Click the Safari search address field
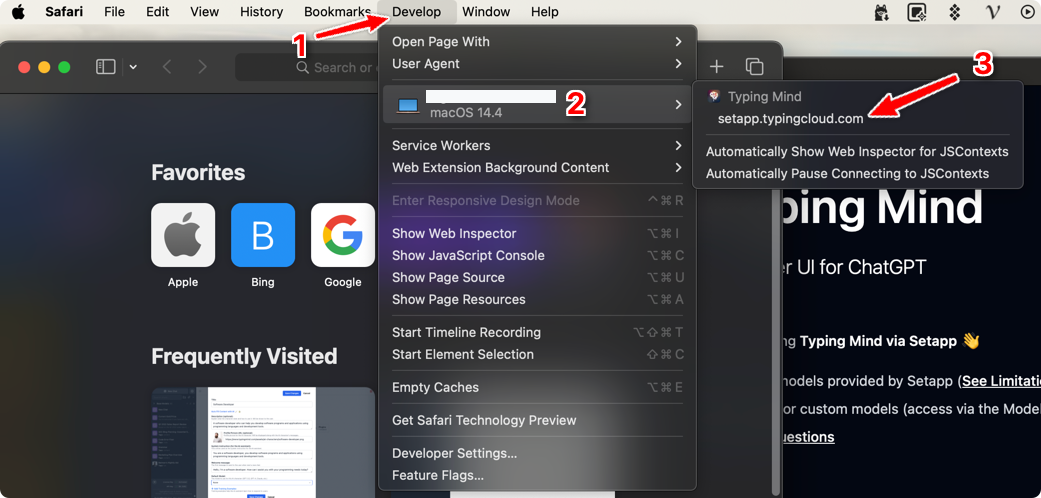Viewport: 1041px width, 498px height. 307,67
